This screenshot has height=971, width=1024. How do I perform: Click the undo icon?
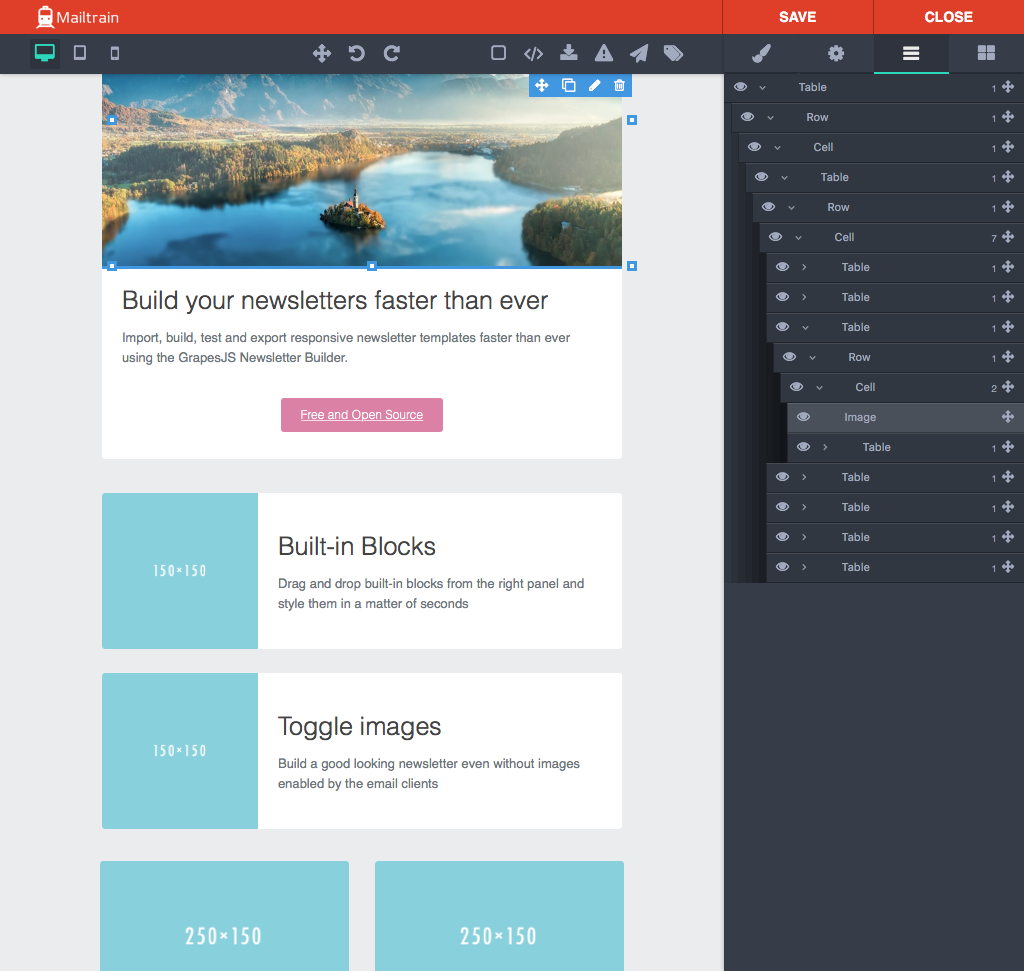click(356, 53)
